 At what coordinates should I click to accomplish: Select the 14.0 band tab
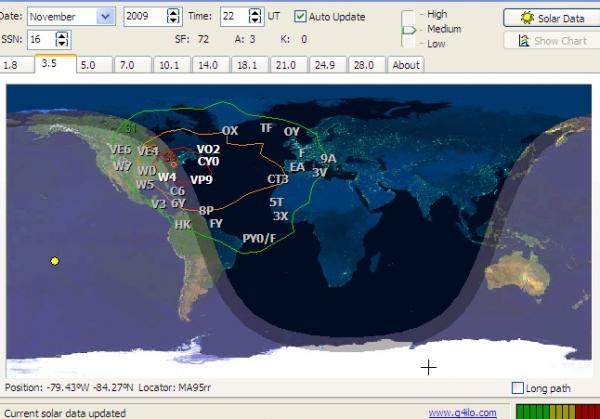click(207, 65)
